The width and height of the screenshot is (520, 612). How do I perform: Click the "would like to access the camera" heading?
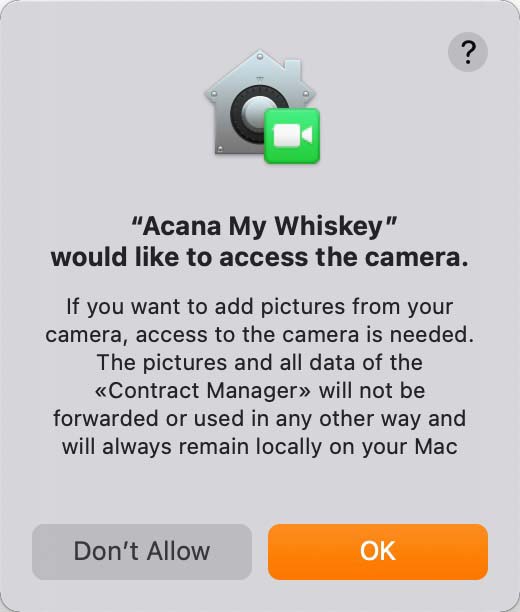(x=260, y=258)
